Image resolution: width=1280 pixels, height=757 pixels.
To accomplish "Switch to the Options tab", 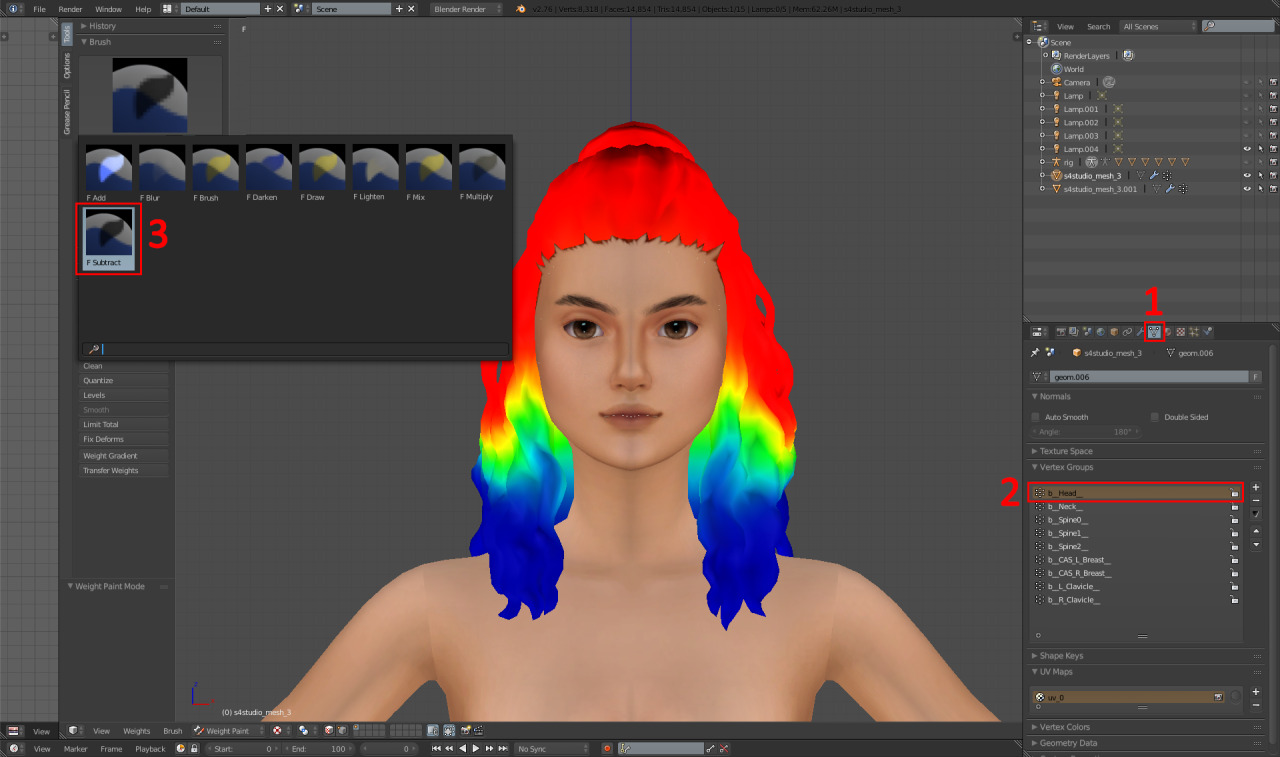I will point(67,66).
